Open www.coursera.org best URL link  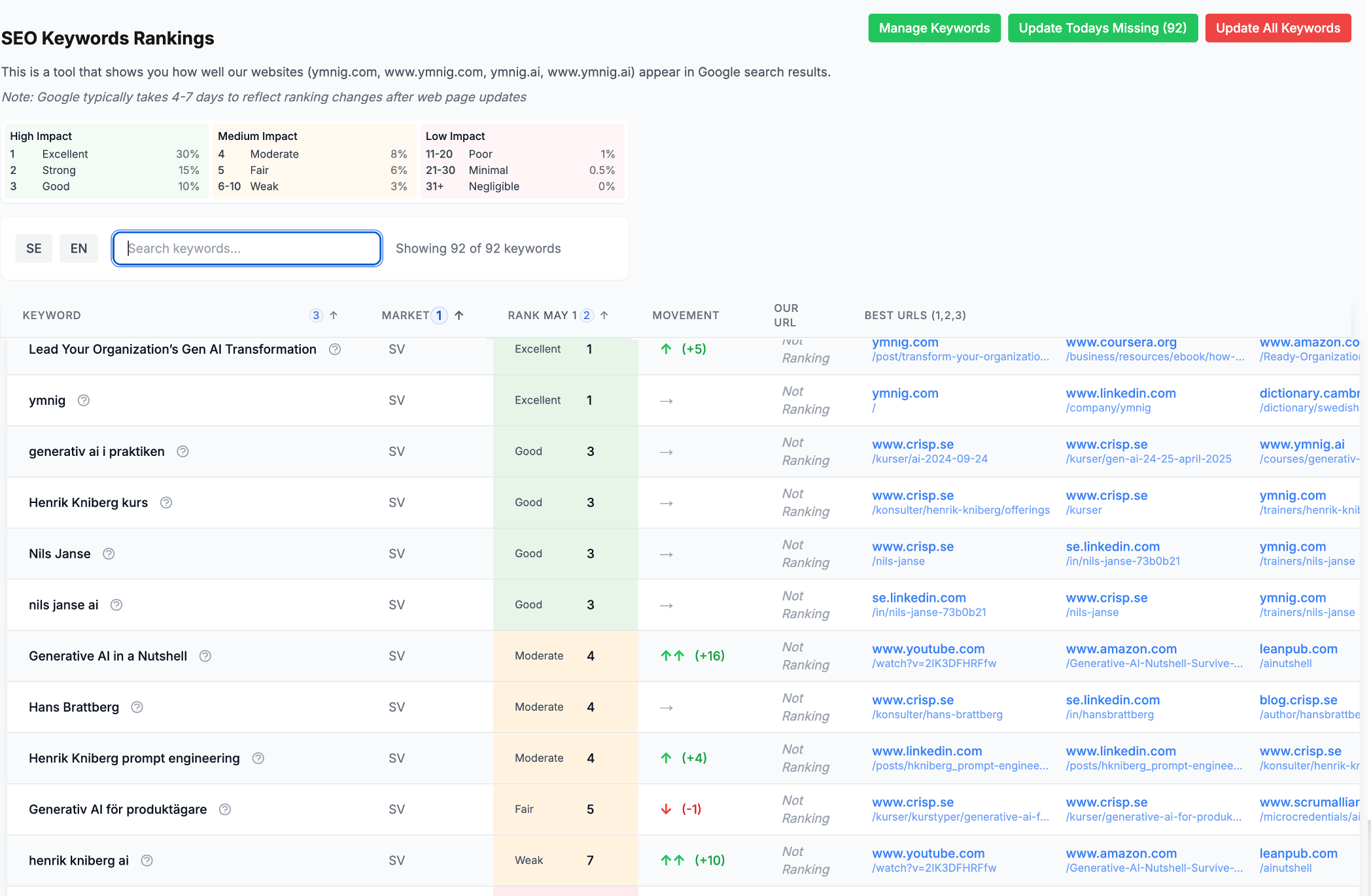(1121, 343)
